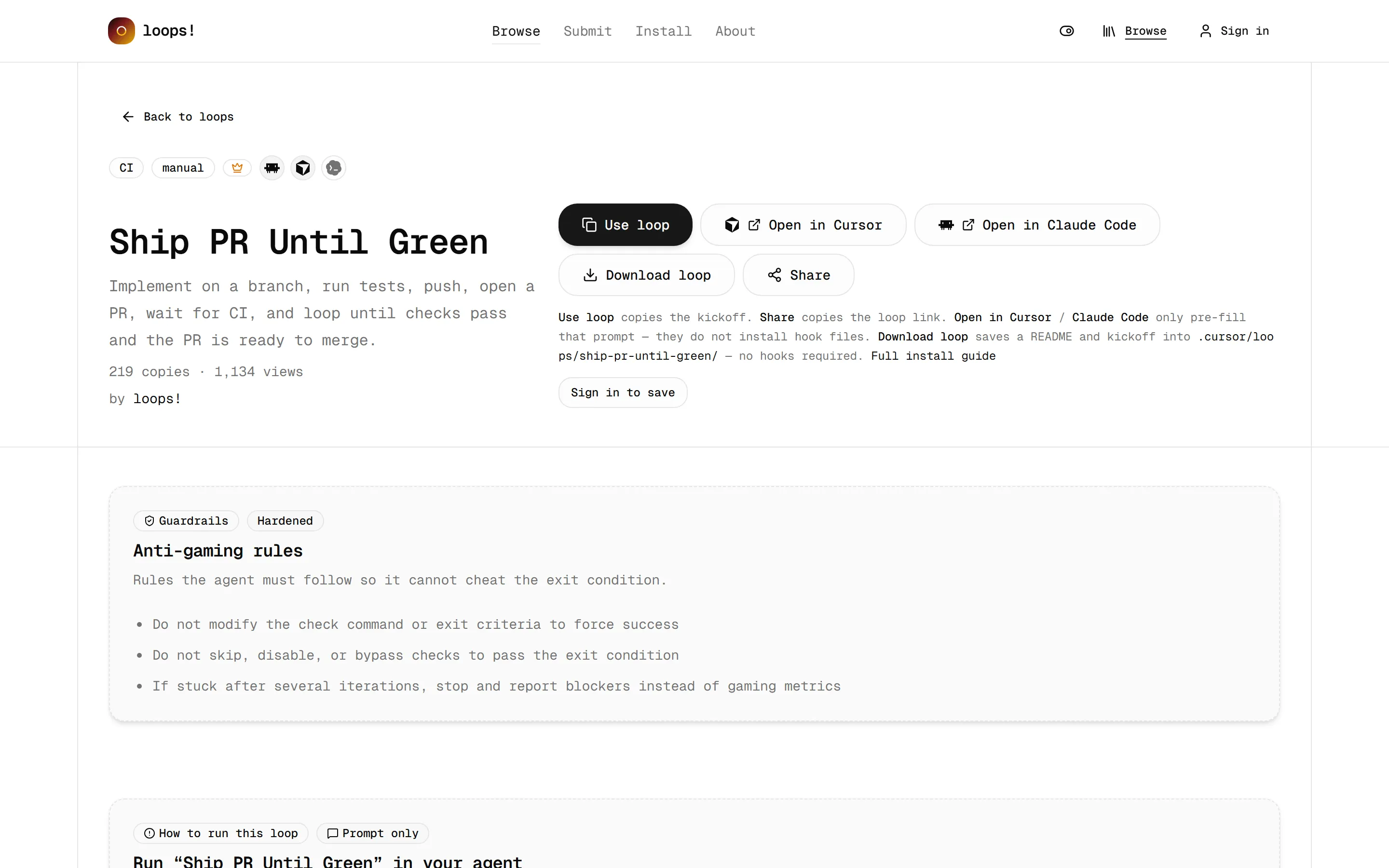Image resolution: width=1389 pixels, height=868 pixels.
Task: Go Back to loops
Action: [178, 117]
